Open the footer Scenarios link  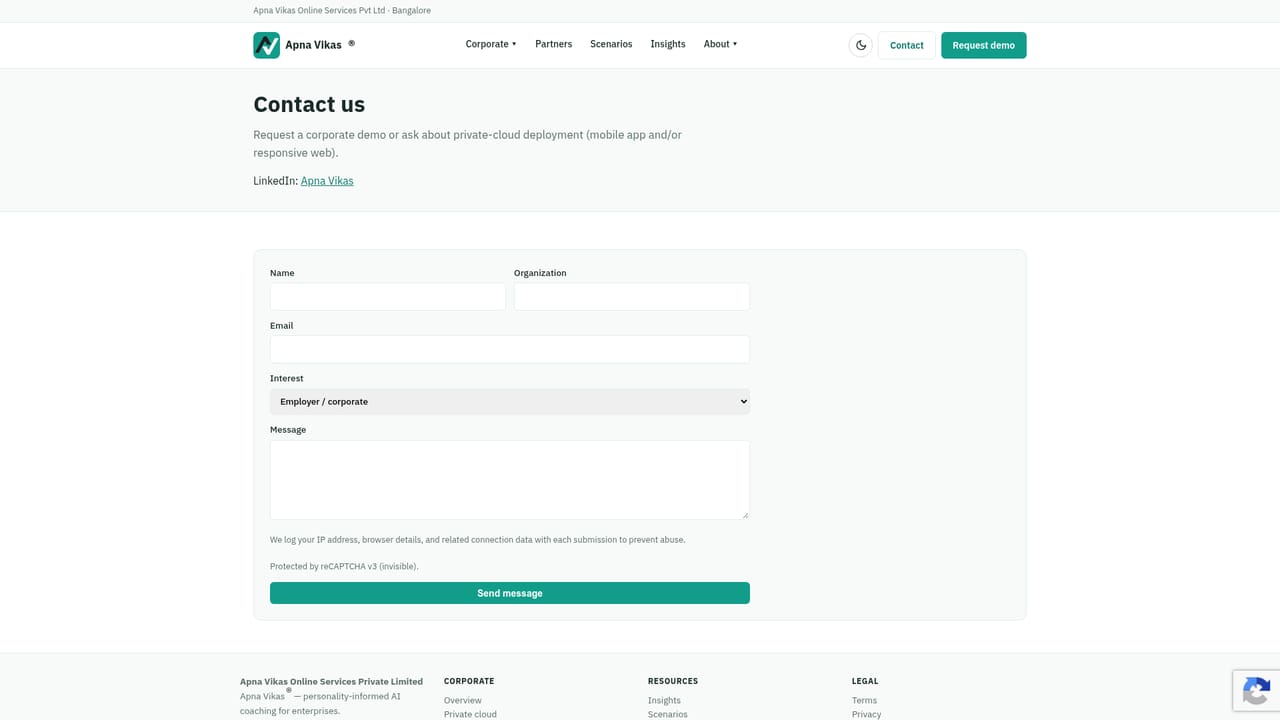point(668,714)
